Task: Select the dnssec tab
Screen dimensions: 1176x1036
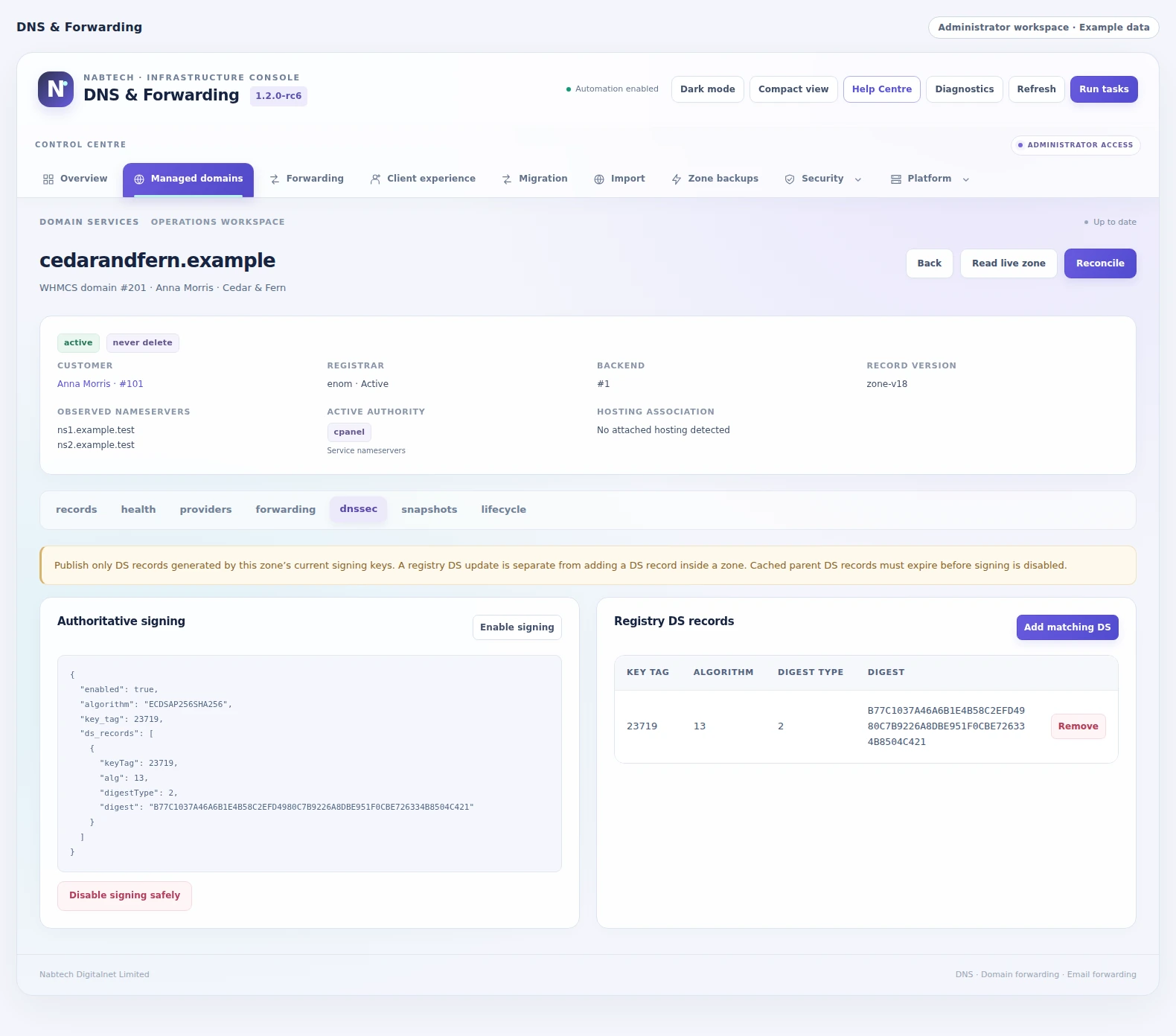Action: 359,509
